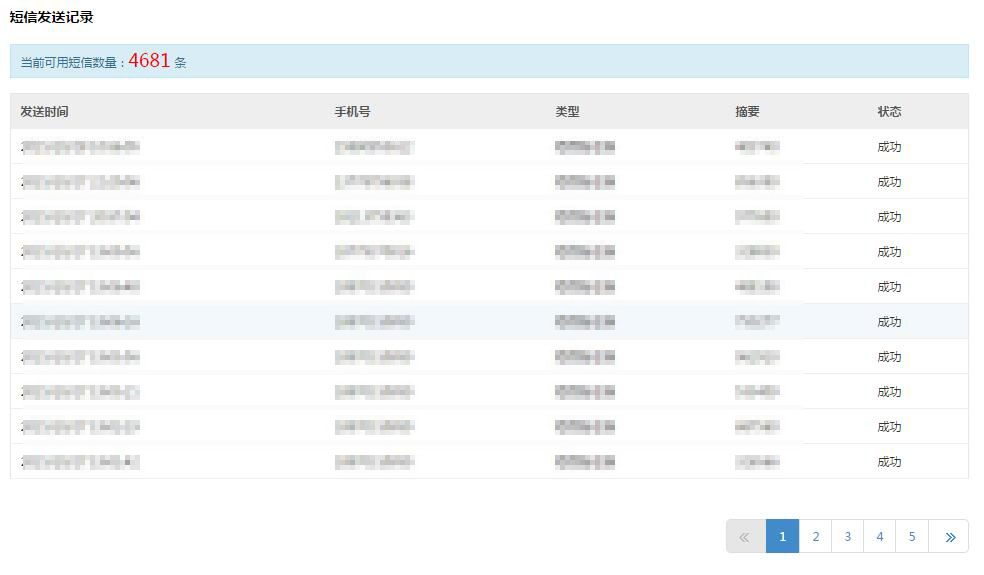Click the 4681 available SMS count
Image resolution: width=984 pixels, height=575 pixels.
click(149, 61)
